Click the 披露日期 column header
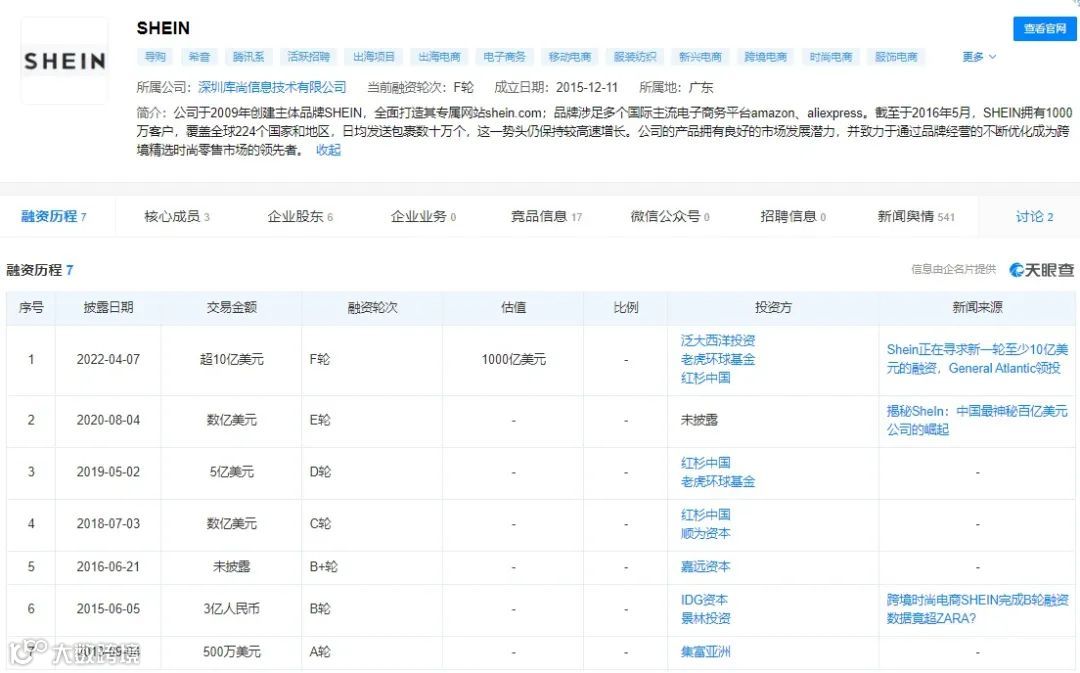This screenshot has width=1080, height=673. tap(108, 308)
